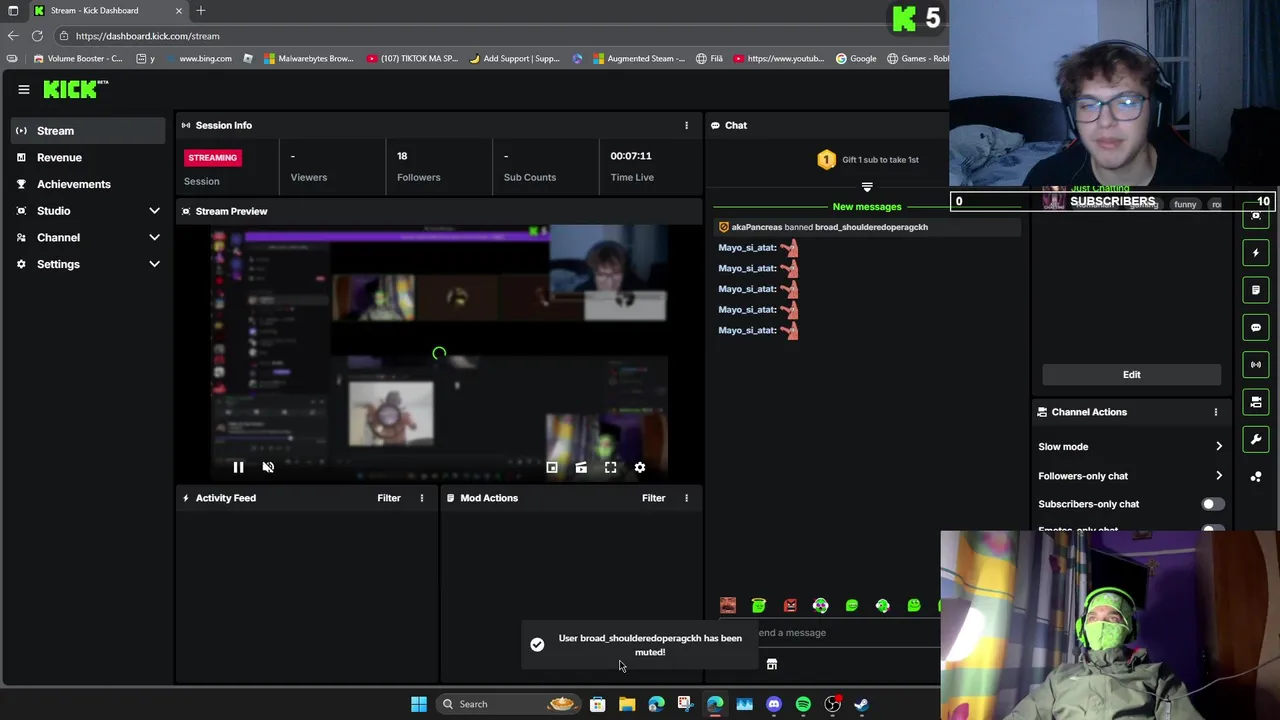
Task: Pause the stream preview playback
Action: pos(238,467)
